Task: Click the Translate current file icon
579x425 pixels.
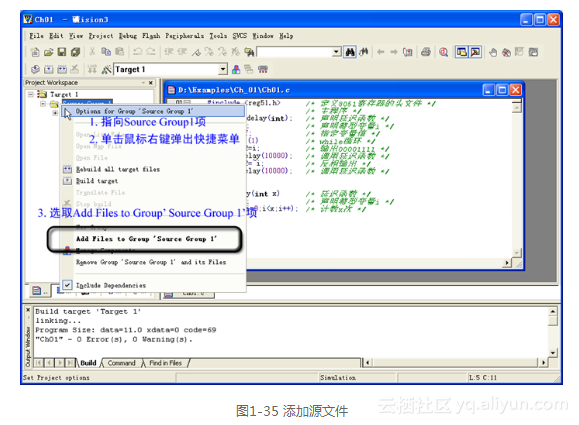Action: pyautogui.click(x=35, y=69)
